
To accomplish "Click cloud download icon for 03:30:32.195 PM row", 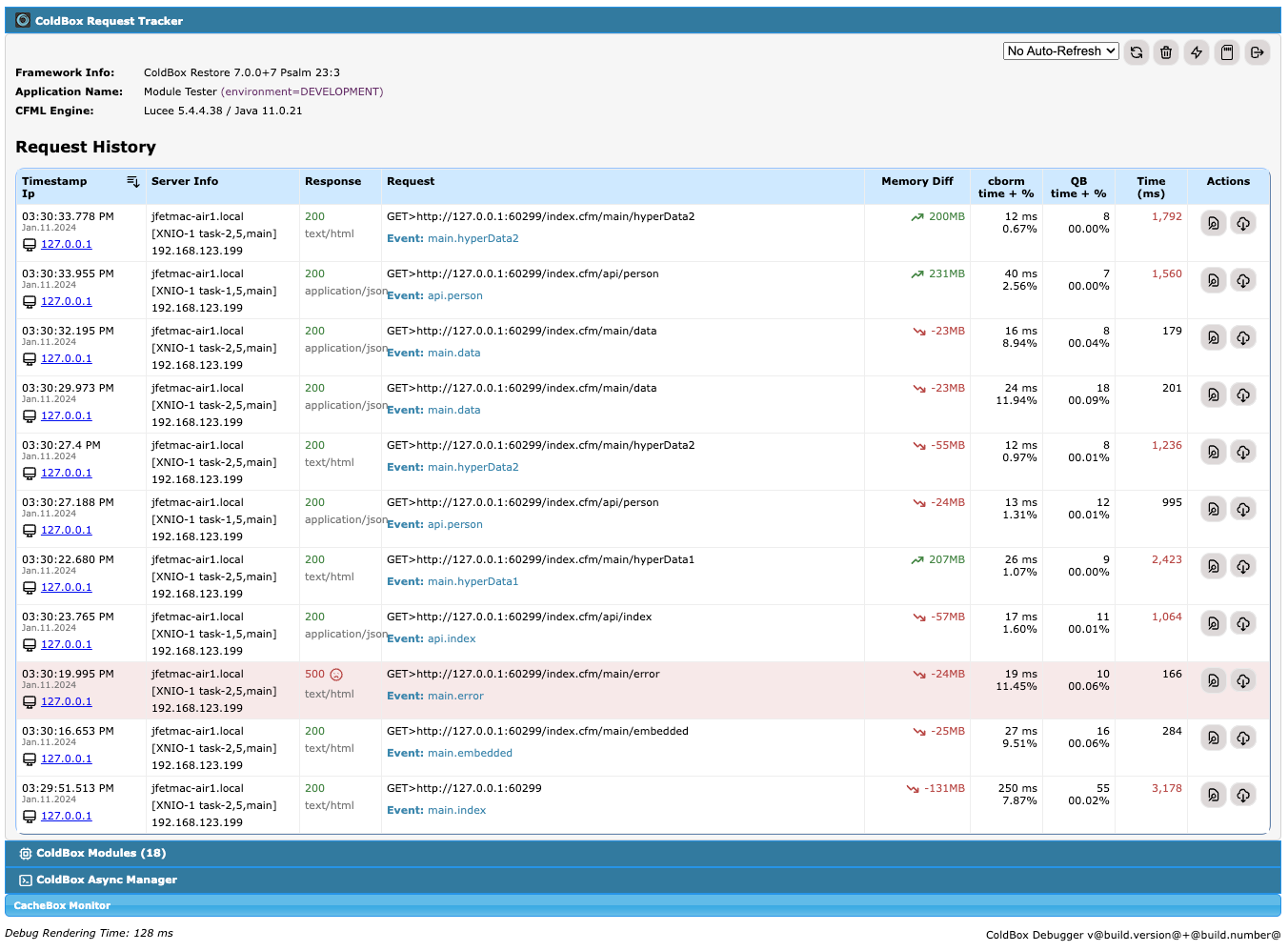I will tap(1243, 338).
